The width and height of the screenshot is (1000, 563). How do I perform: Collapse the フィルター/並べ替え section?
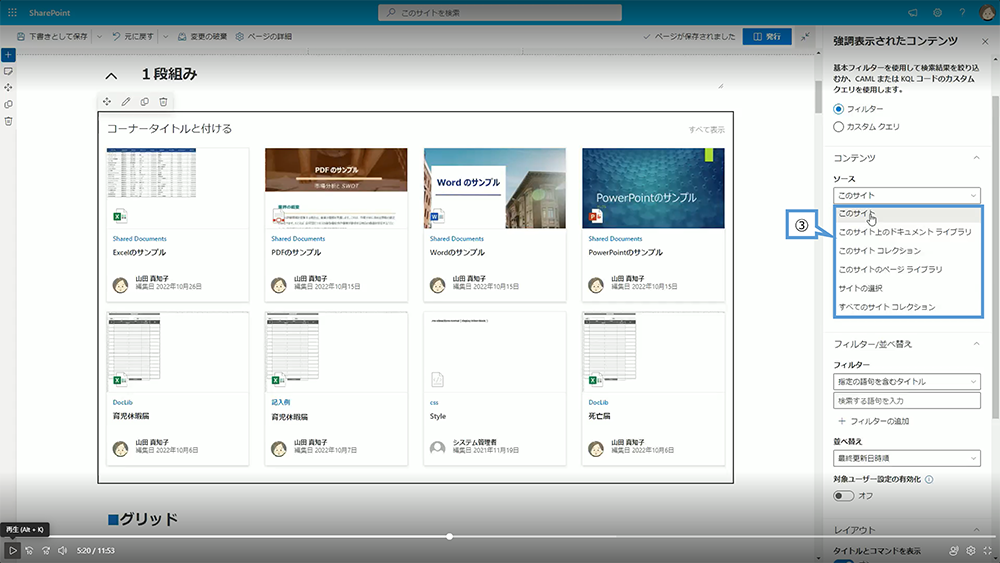[976, 344]
